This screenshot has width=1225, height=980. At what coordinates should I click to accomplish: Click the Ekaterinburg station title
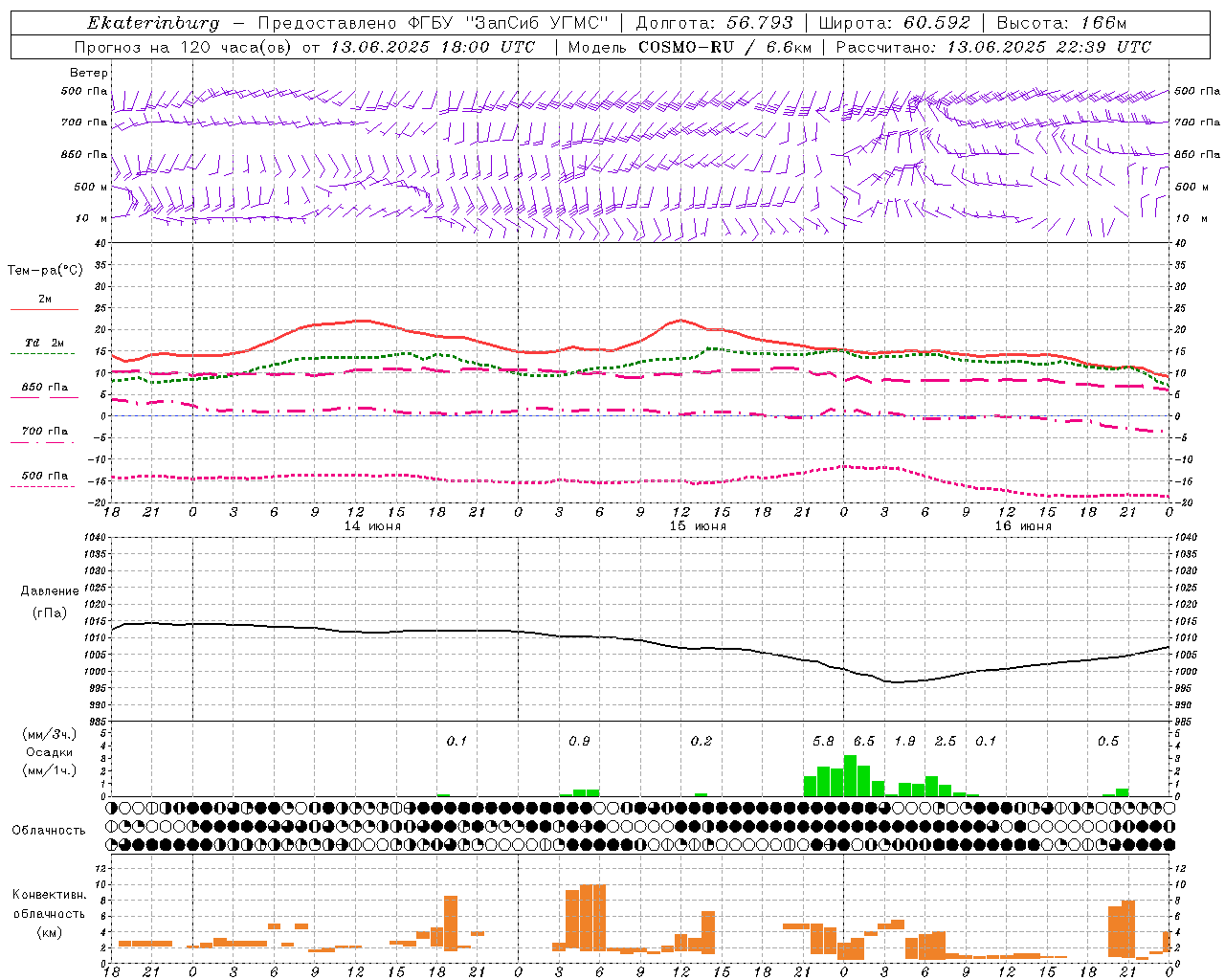coord(153,23)
